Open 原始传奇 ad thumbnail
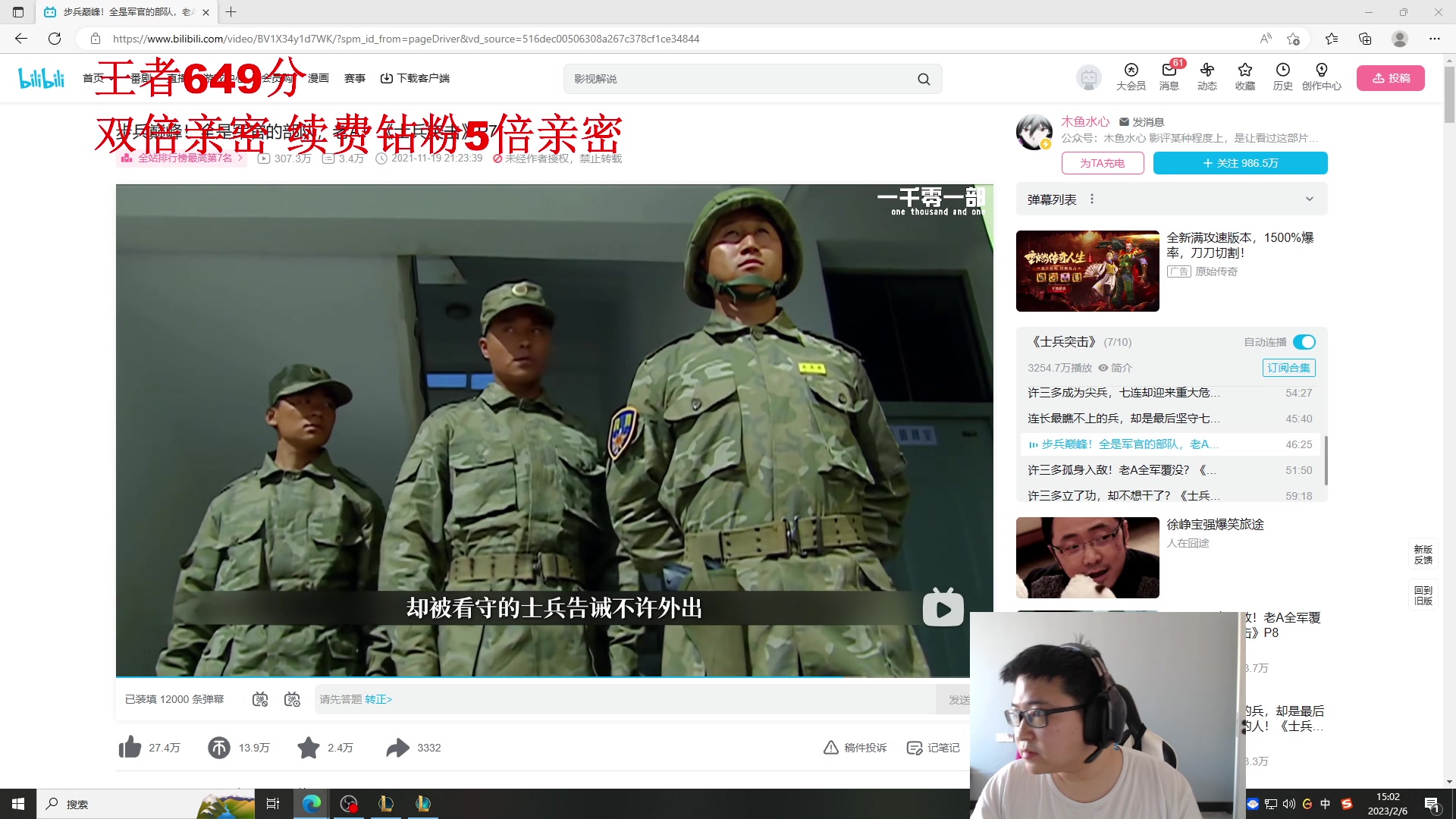The height and width of the screenshot is (819, 1456). pos(1087,271)
